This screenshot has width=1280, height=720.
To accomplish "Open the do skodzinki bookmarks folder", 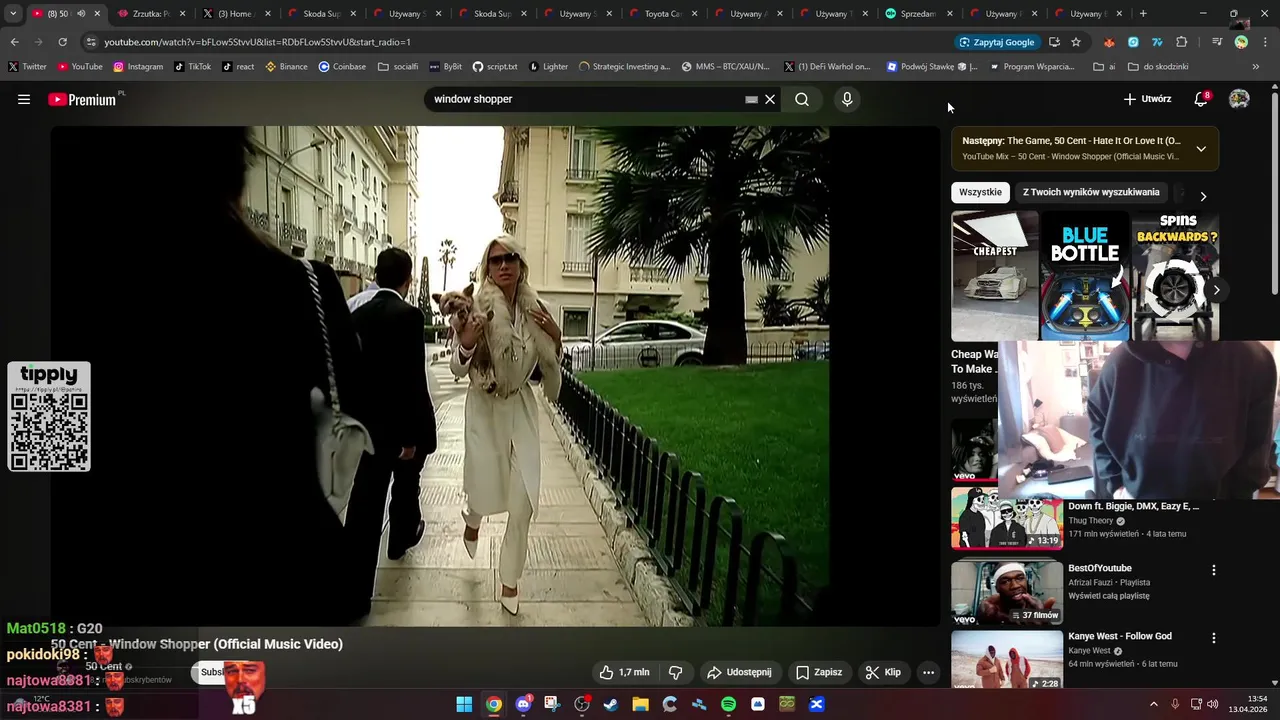I will (x=1158, y=67).
